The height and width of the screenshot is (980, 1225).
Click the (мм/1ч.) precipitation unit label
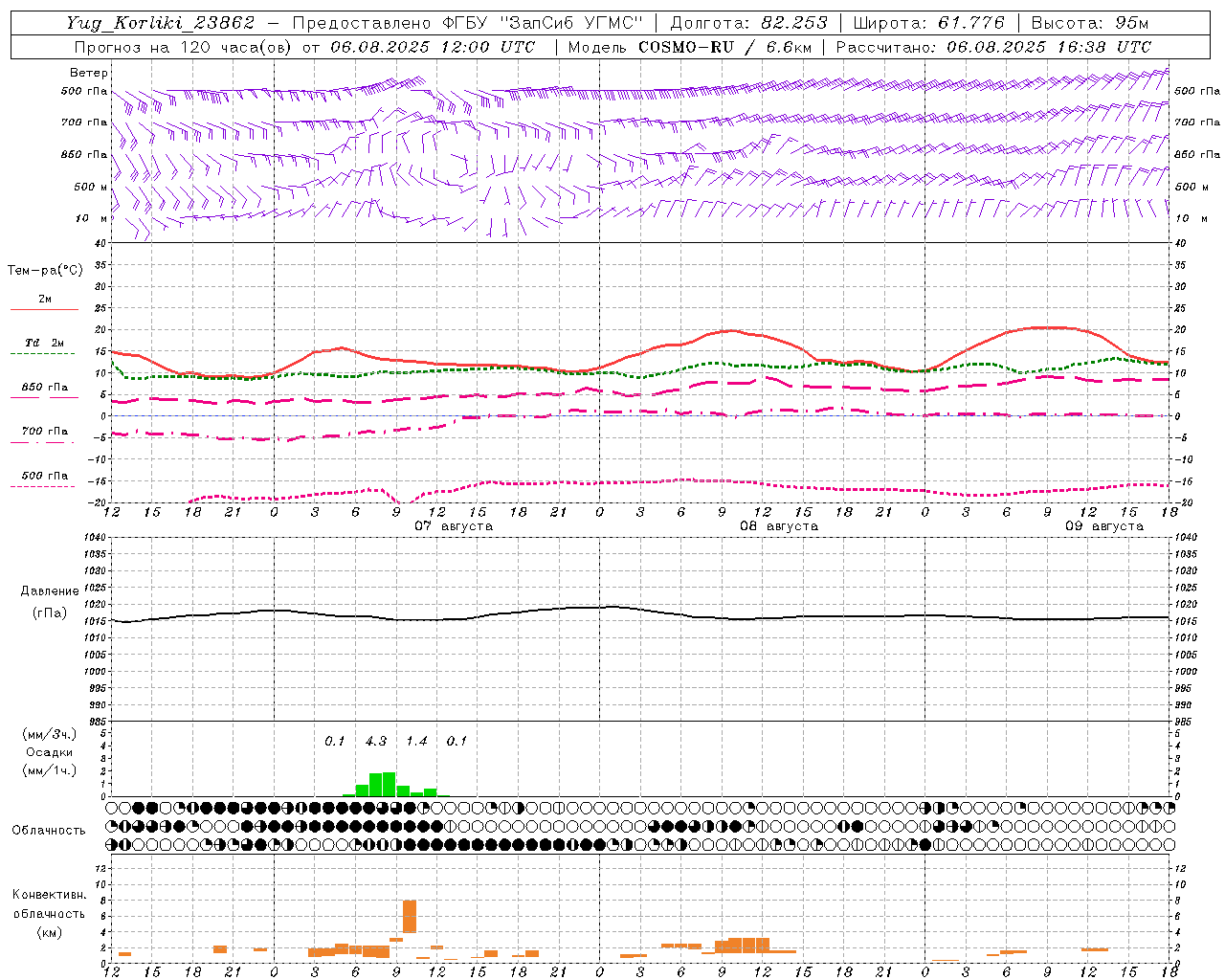coord(50,770)
